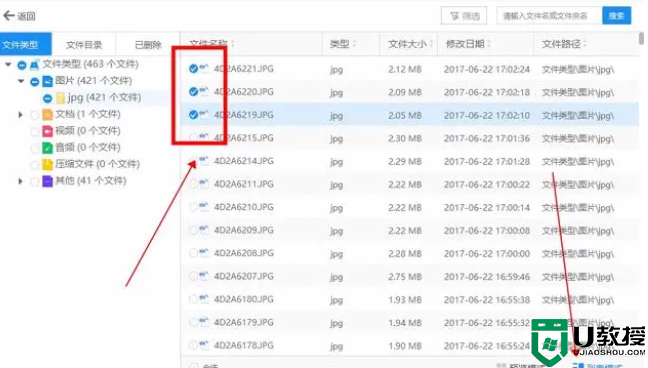Click the purple 其他 category icon
This screenshot has height=368, width=648.
48,181
